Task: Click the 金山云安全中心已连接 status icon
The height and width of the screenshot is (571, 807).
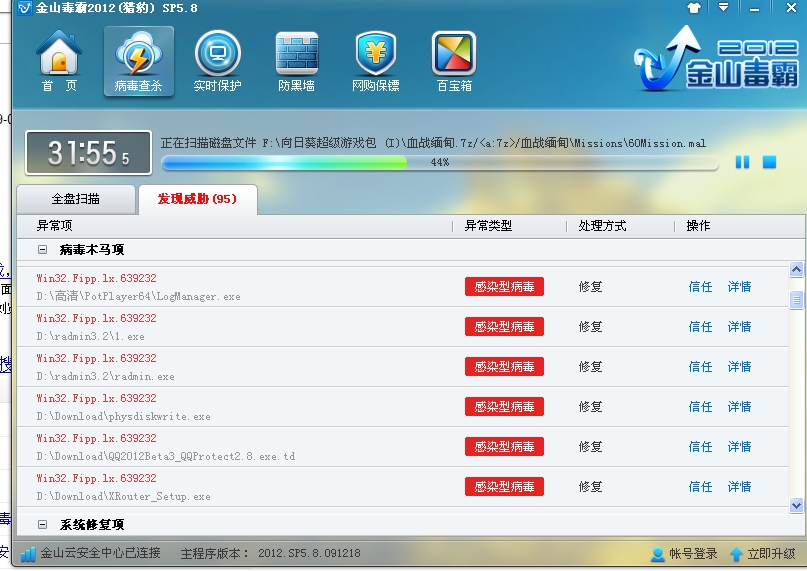Action: point(28,554)
